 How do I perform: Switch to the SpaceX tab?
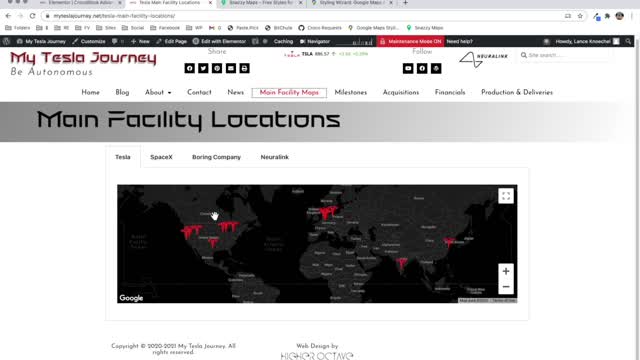pos(161,157)
